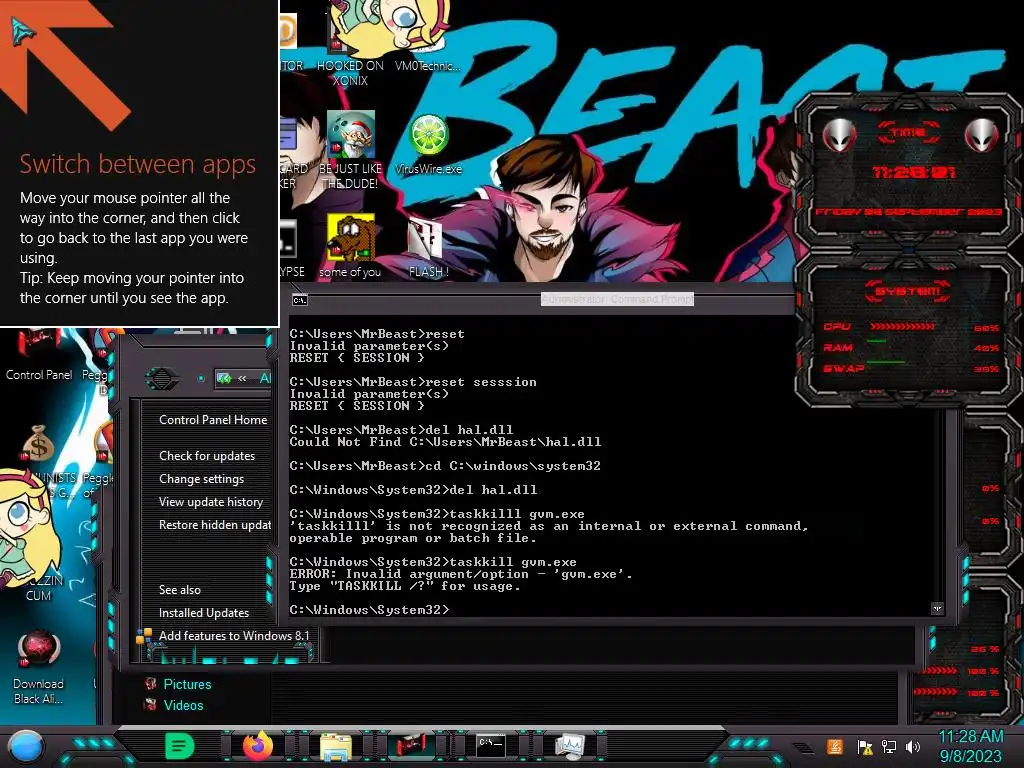Open the clock showing 11:28 AM
Screen dimensions: 1024x768
pyautogui.click(x=970, y=746)
